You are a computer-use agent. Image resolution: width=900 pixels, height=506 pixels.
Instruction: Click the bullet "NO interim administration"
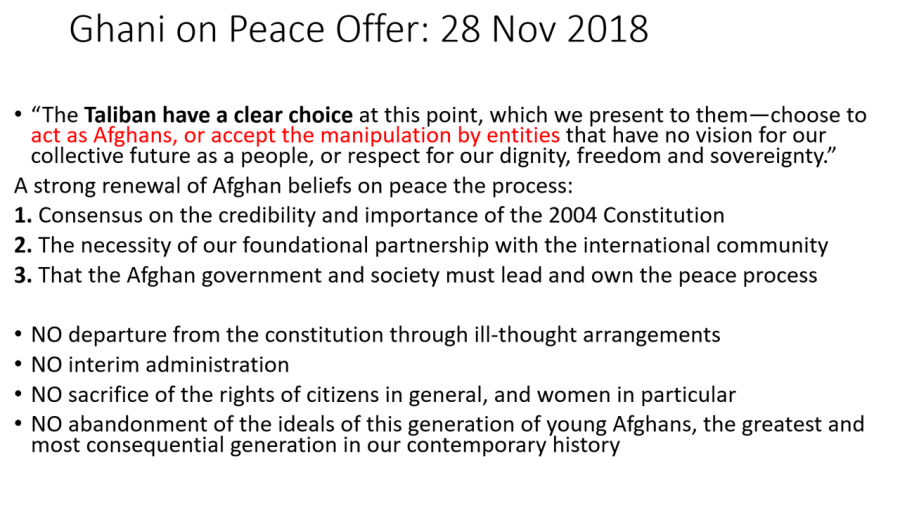point(160,364)
